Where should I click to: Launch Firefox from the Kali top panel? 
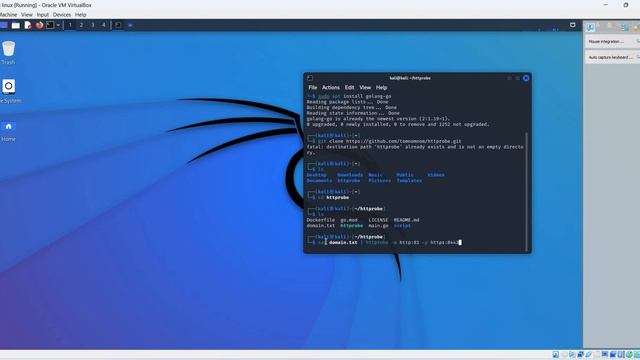[x=39, y=25]
